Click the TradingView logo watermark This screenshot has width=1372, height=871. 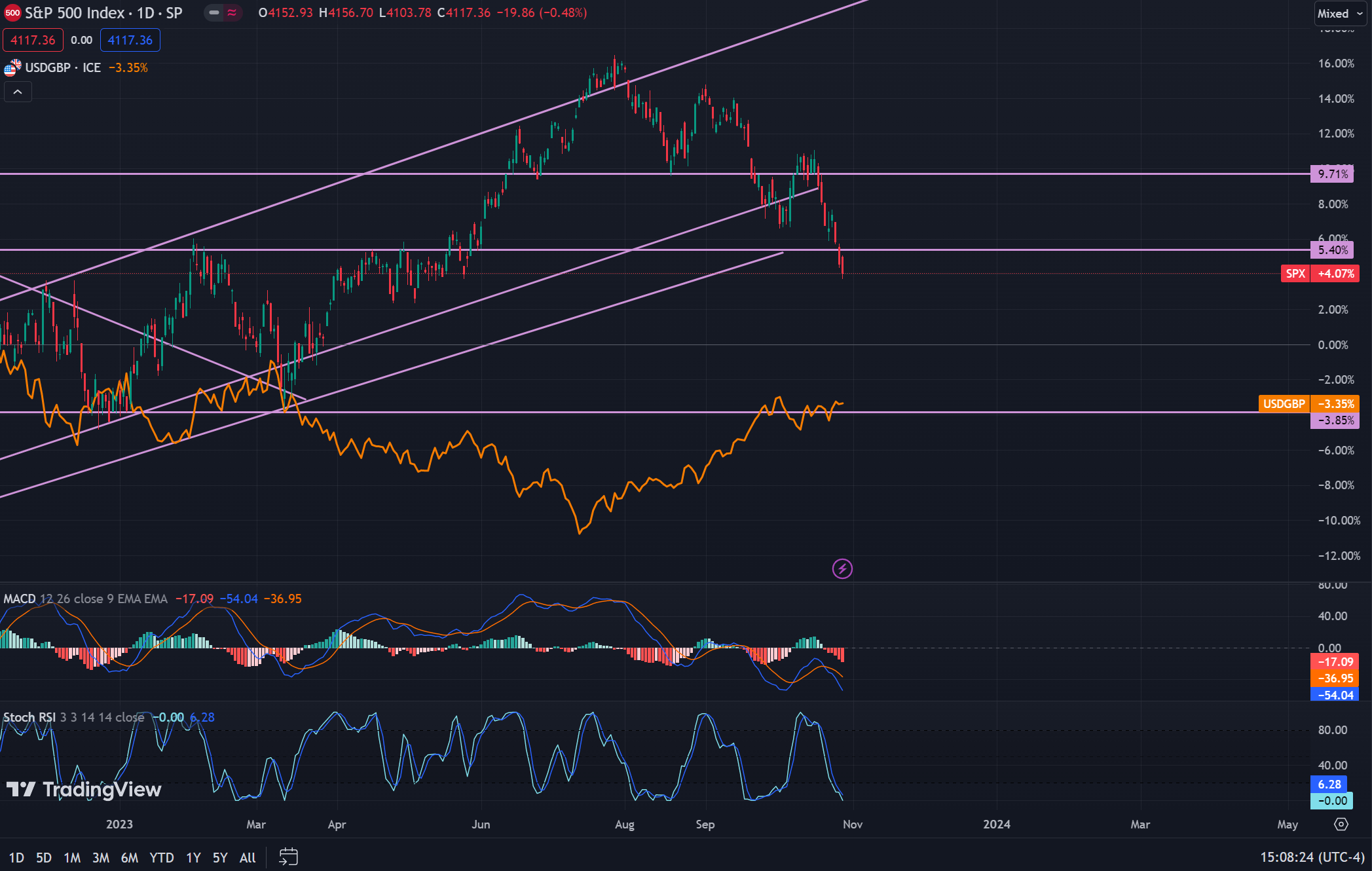tap(84, 789)
